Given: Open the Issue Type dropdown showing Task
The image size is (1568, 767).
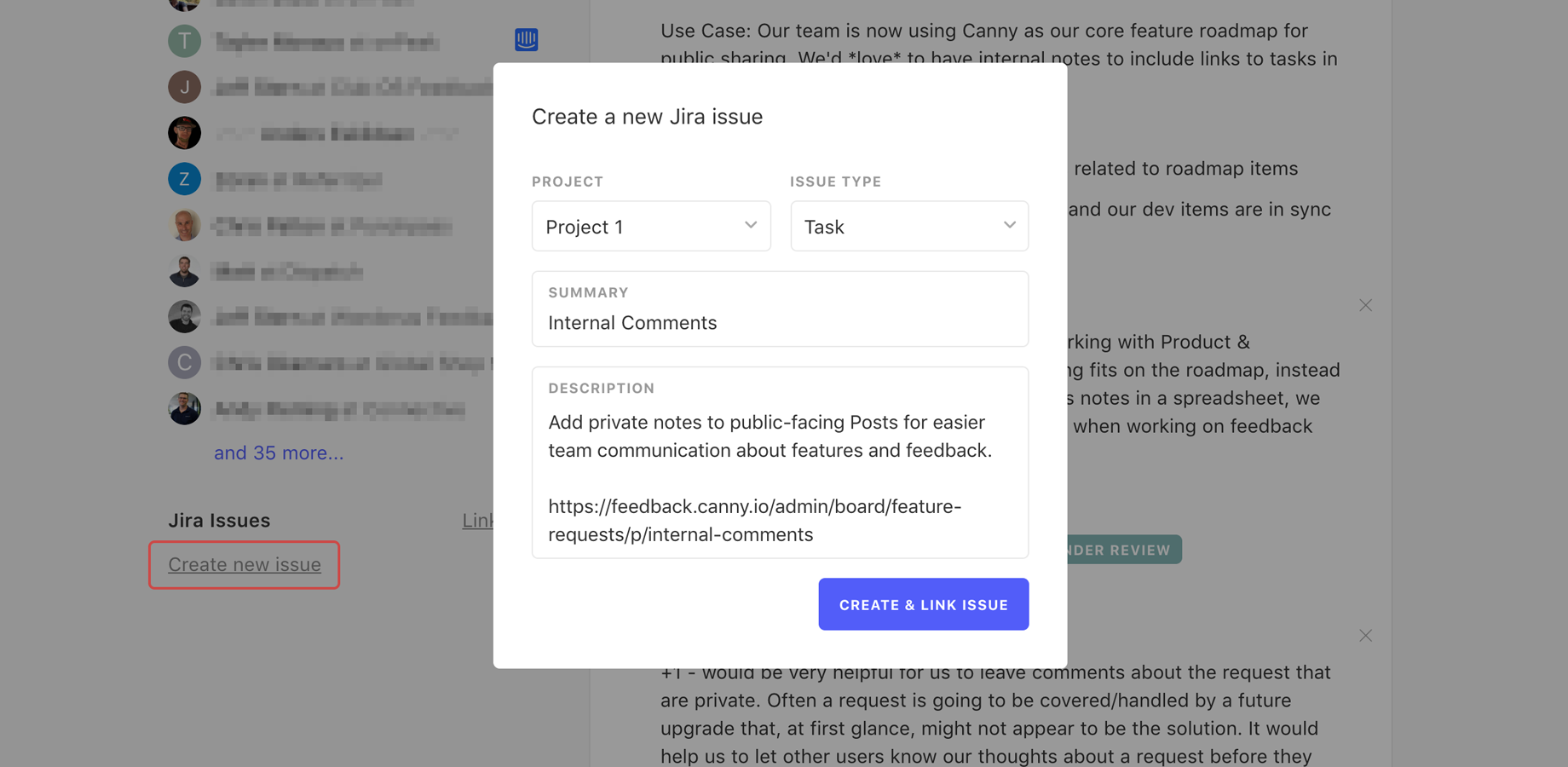Looking at the screenshot, I should [909, 226].
